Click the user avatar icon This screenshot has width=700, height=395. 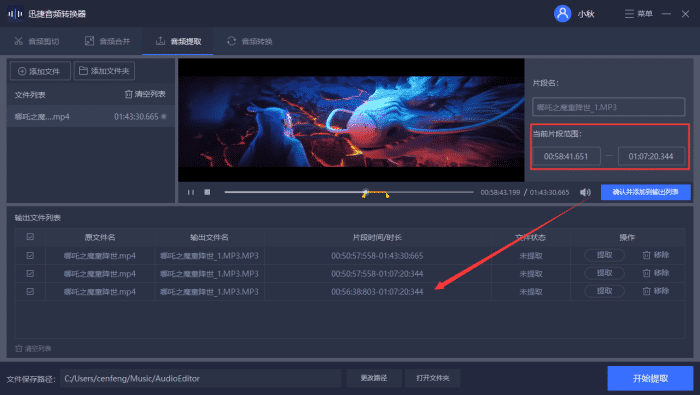pos(562,13)
